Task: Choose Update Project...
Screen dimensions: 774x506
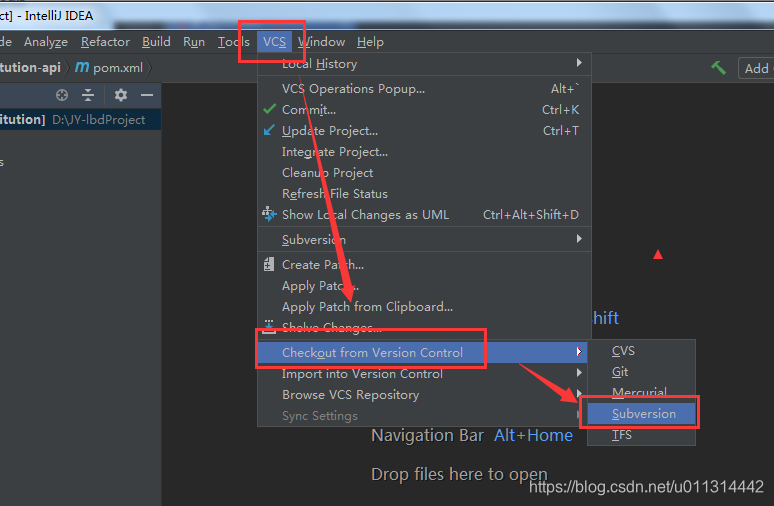Action: point(425,131)
